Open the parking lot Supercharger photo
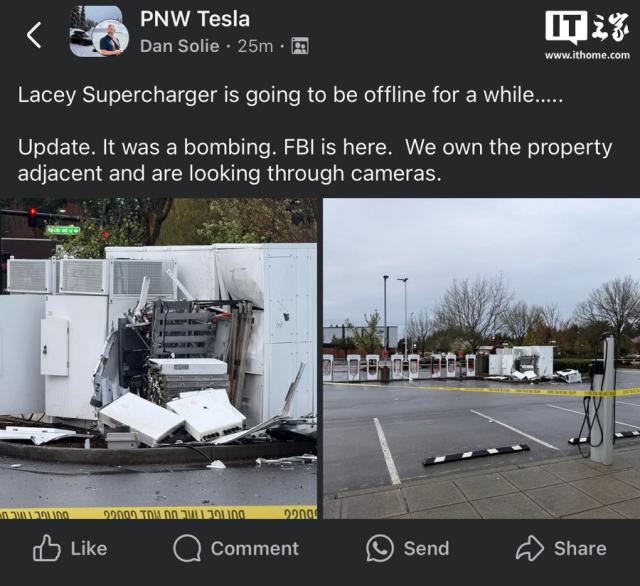 tap(482, 358)
